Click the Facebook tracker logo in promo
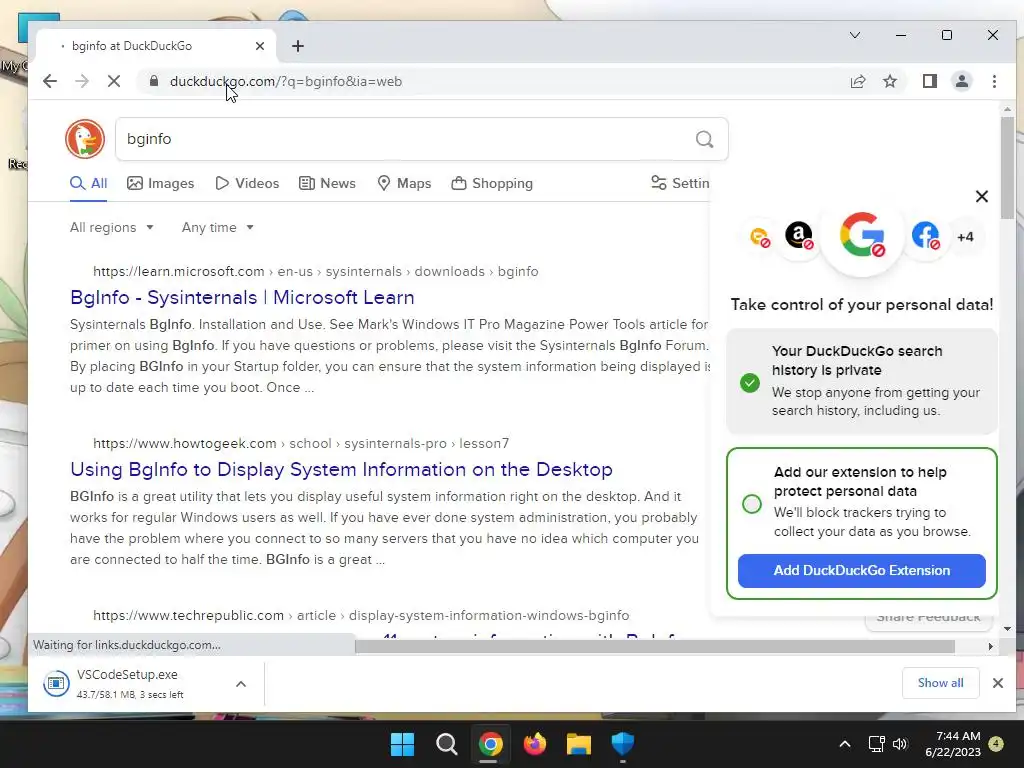Image resolution: width=1024 pixels, height=768 pixels. click(x=925, y=235)
